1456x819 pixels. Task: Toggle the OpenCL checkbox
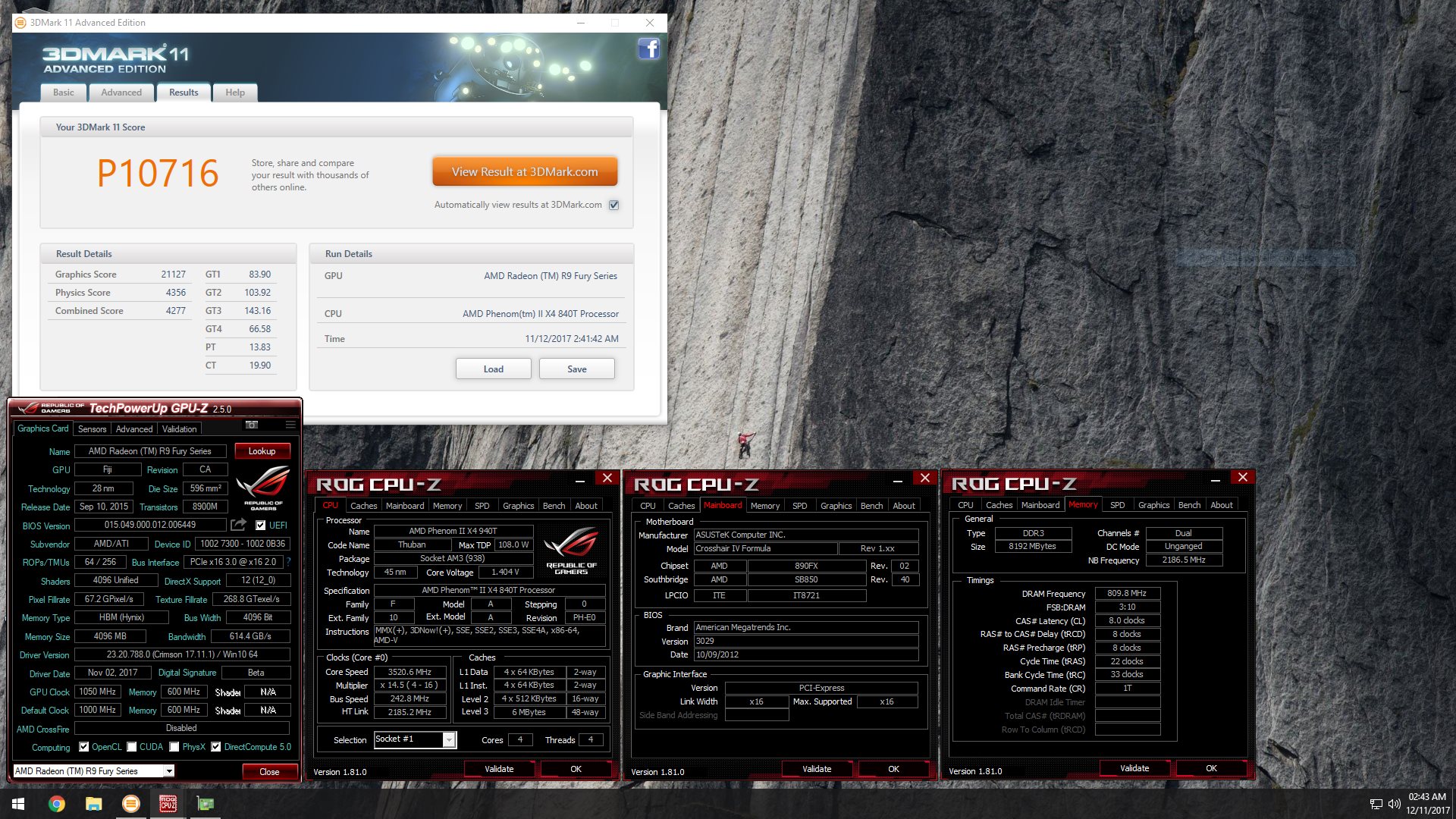coord(84,747)
